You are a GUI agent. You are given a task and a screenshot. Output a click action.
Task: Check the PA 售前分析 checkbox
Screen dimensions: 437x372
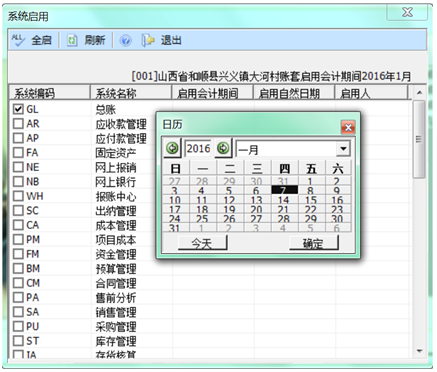click(x=18, y=298)
